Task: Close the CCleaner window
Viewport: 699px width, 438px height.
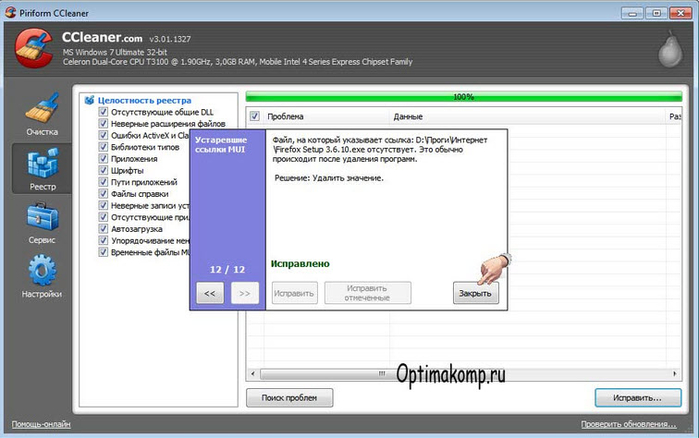Action: pos(680,13)
